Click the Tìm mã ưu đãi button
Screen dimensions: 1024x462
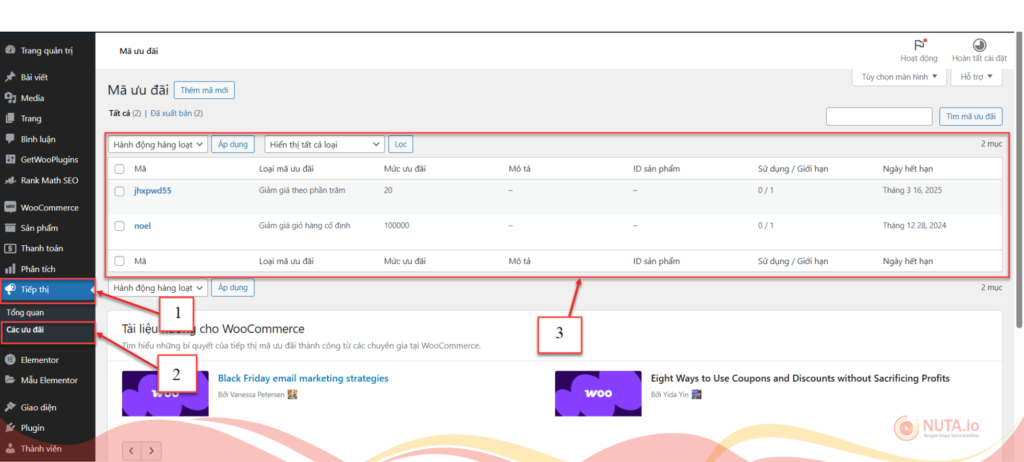(970, 116)
